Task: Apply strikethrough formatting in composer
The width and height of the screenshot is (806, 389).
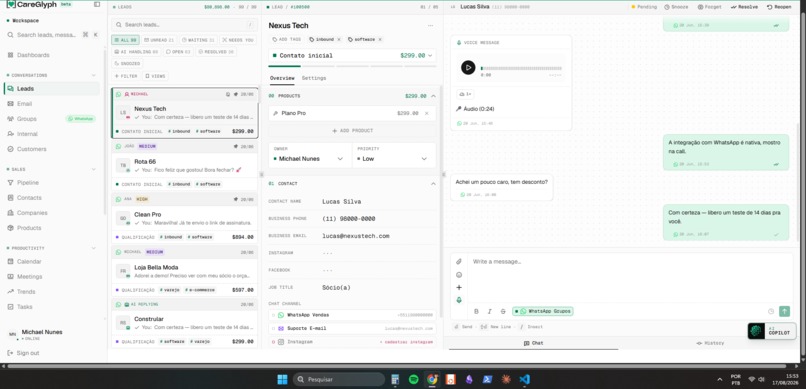Action: 503,311
